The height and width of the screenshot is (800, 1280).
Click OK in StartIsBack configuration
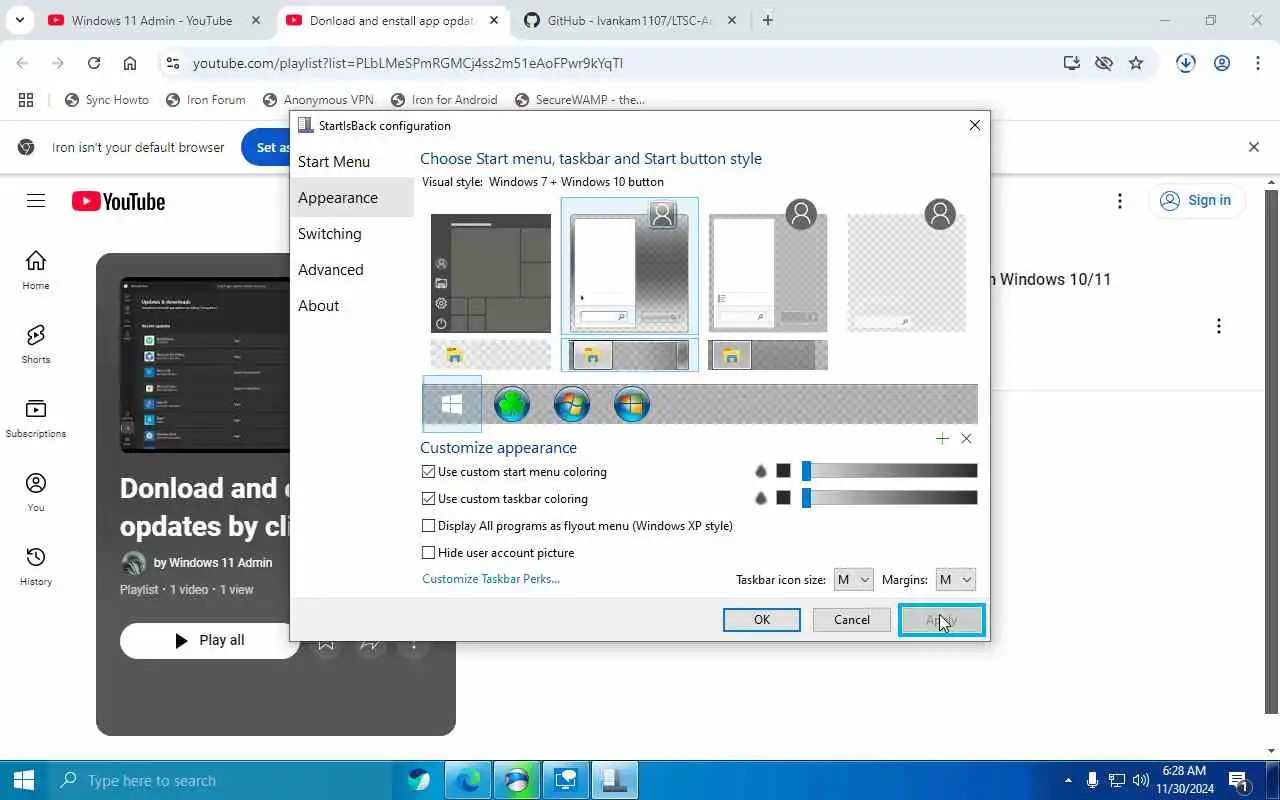[x=762, y=620]
